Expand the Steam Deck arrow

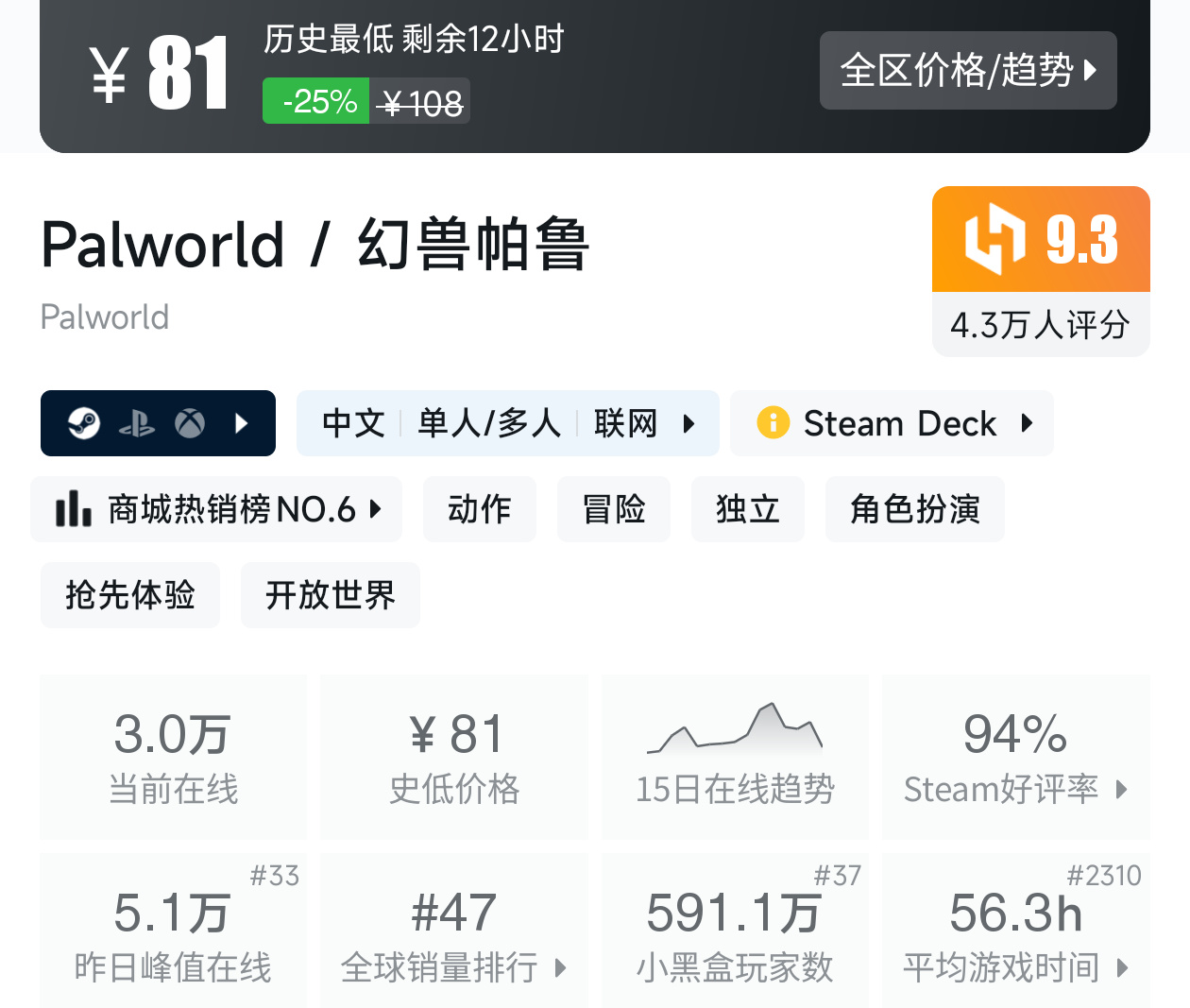(x=1028, y=423)
